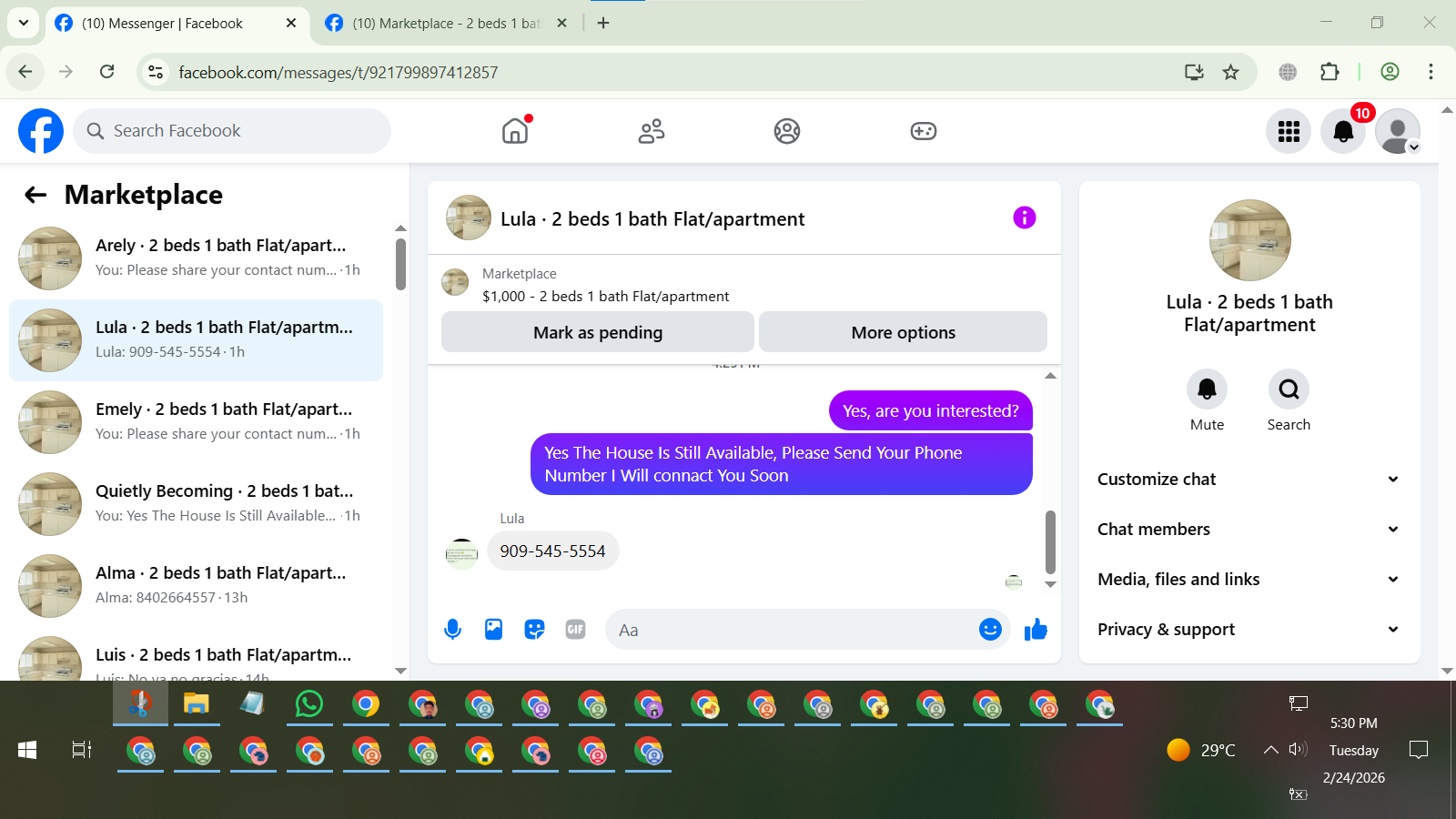Mute the conversation with bell icon

[x=1207, y=389]
